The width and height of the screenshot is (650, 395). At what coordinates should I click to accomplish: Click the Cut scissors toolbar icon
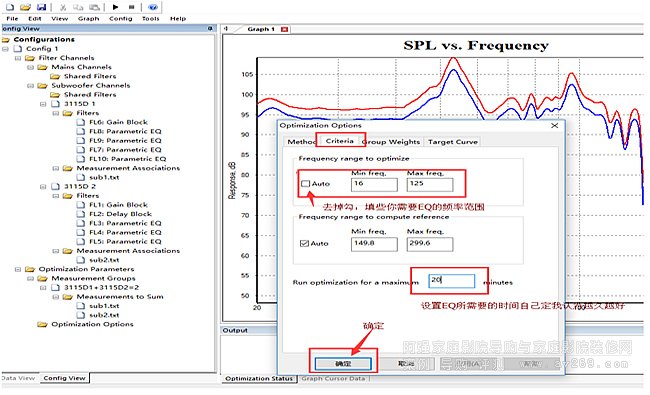pos(63,7)
